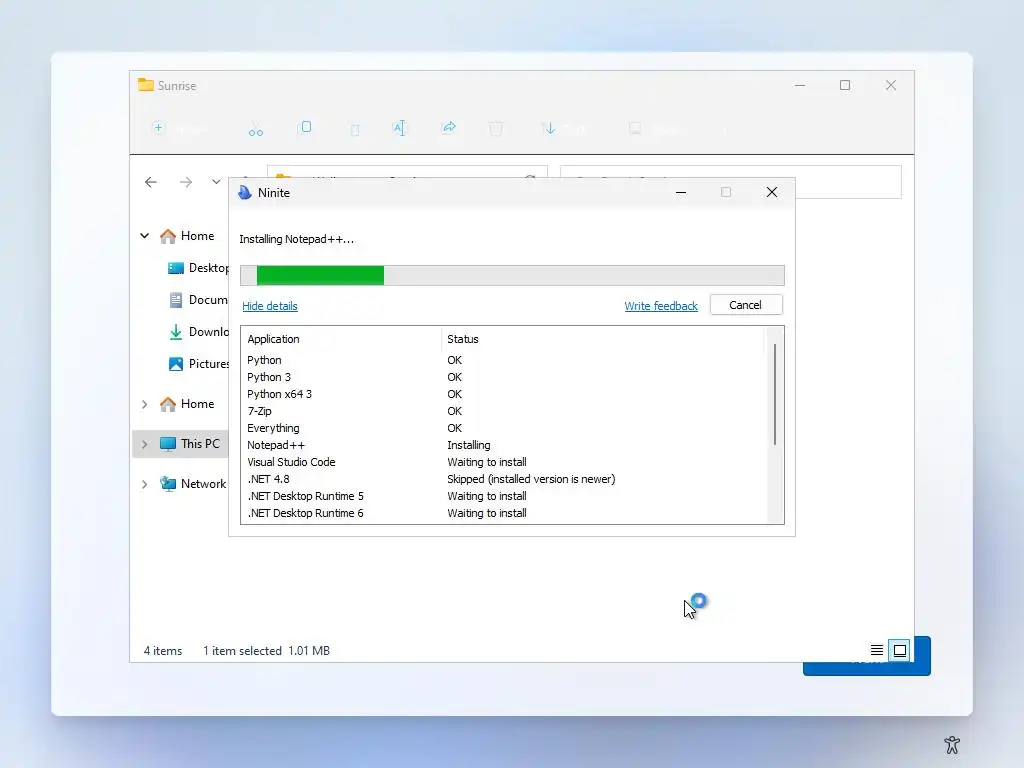1024x768 pixels.
Task: Close the Sunrise Explorer window
Action: click(891, 86)
